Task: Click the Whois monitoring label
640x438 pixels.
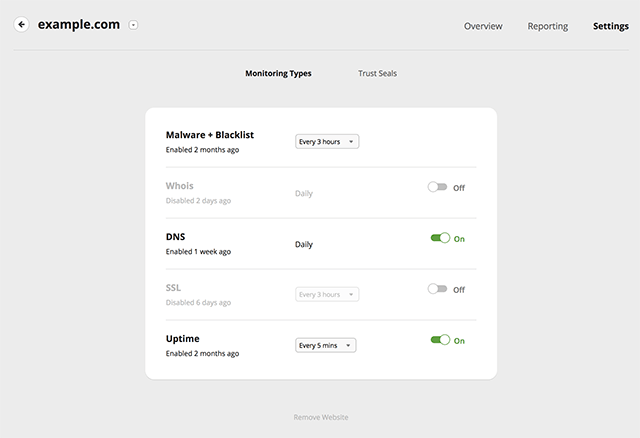Action: [180, 186]
